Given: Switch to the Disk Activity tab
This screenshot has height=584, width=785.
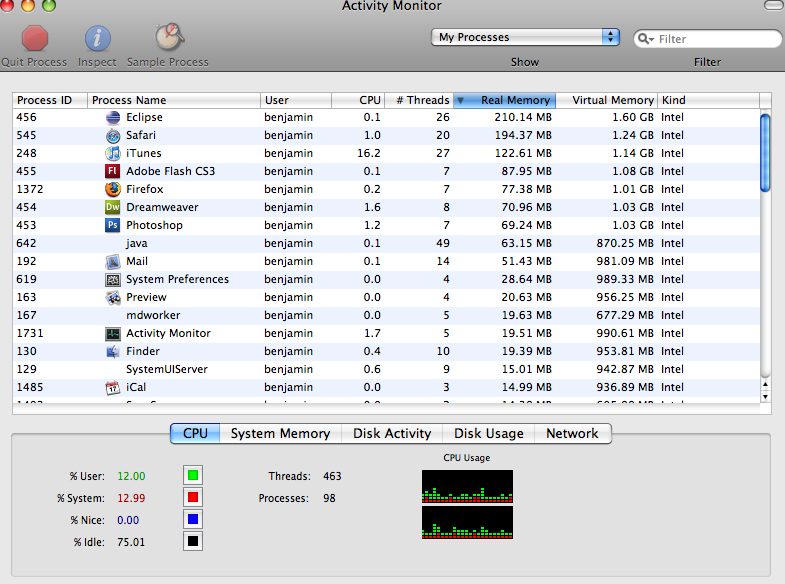Looking at the screenshot, I should [392, 433].
